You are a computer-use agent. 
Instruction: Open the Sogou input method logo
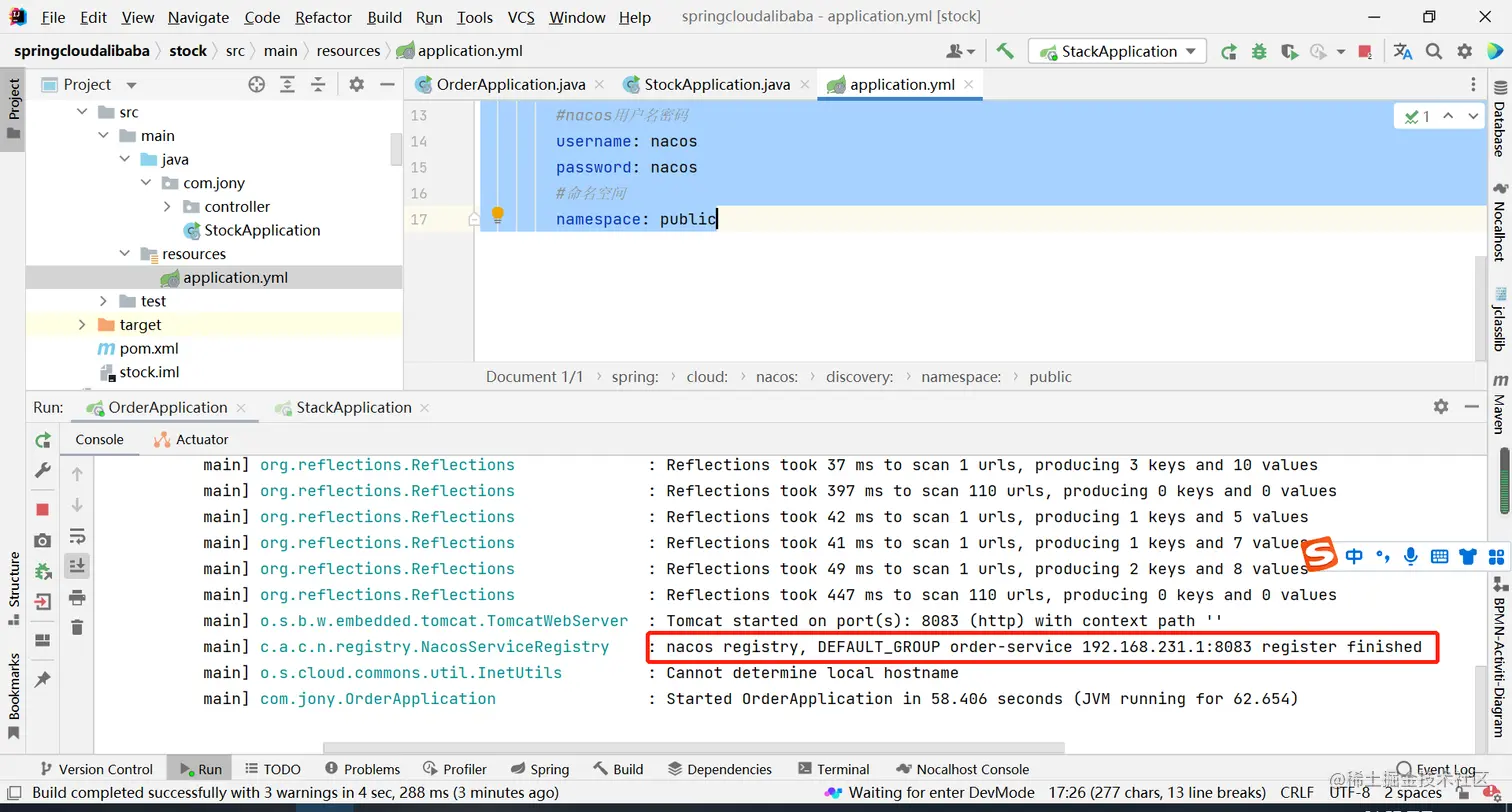click(x=1320, y=556)
